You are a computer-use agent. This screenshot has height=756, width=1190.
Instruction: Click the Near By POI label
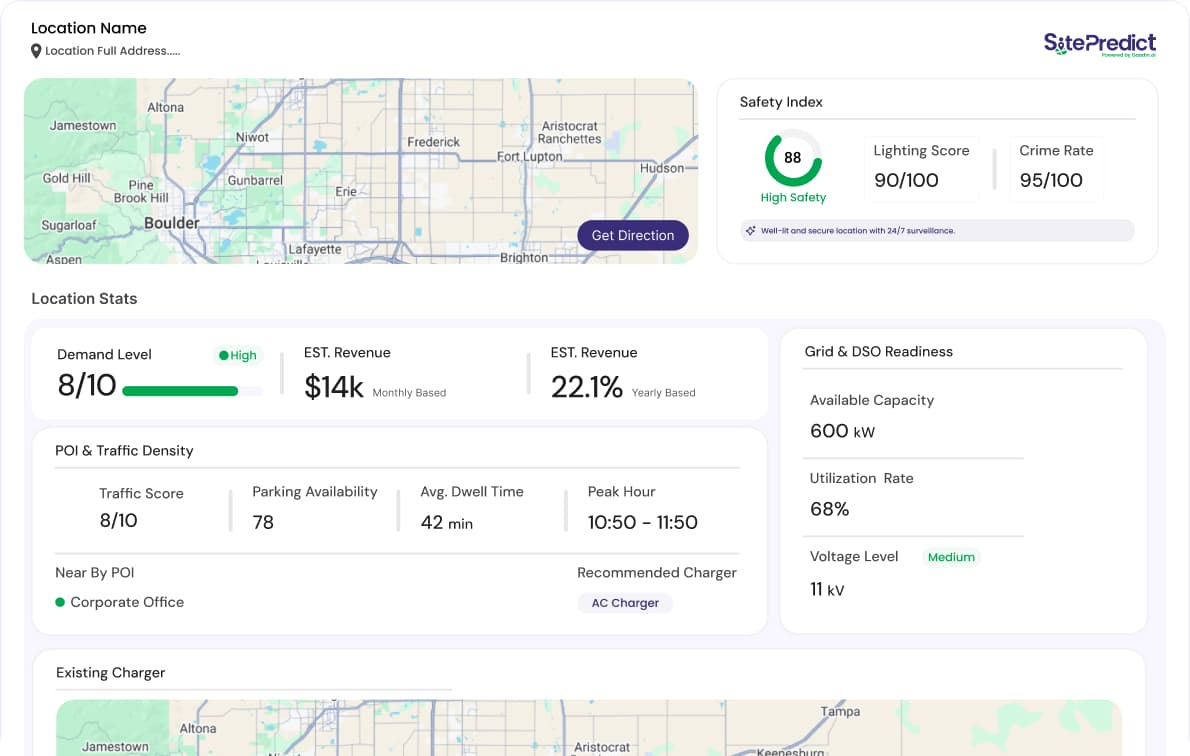coord(94,572)
